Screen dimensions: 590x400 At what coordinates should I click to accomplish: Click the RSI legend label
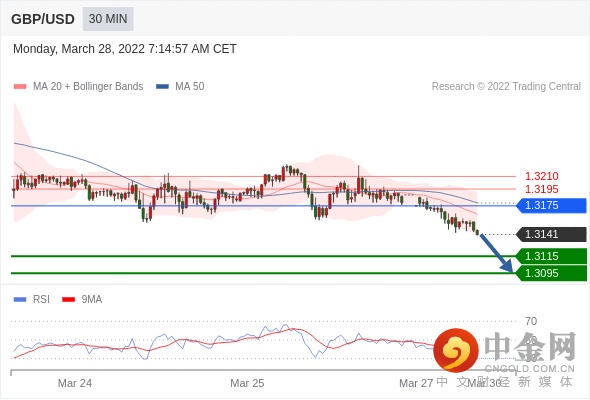(x=41, y=300)
